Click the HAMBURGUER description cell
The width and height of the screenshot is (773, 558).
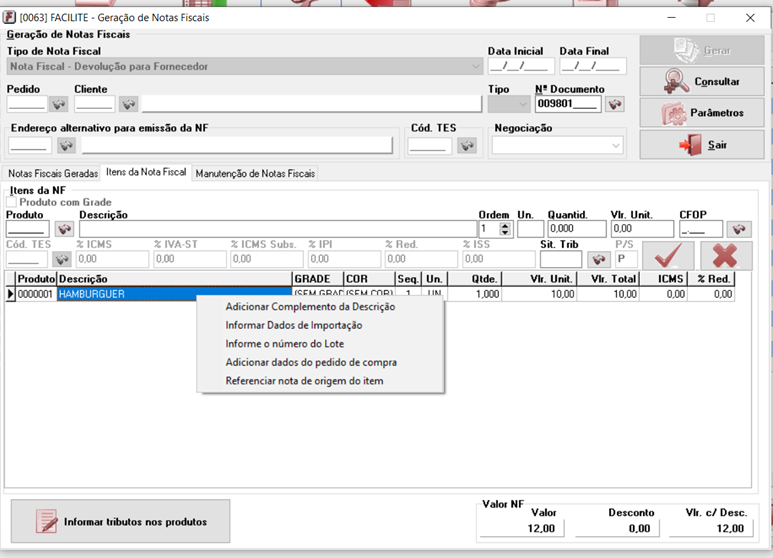pyautogui.click(x=175, y=294)
